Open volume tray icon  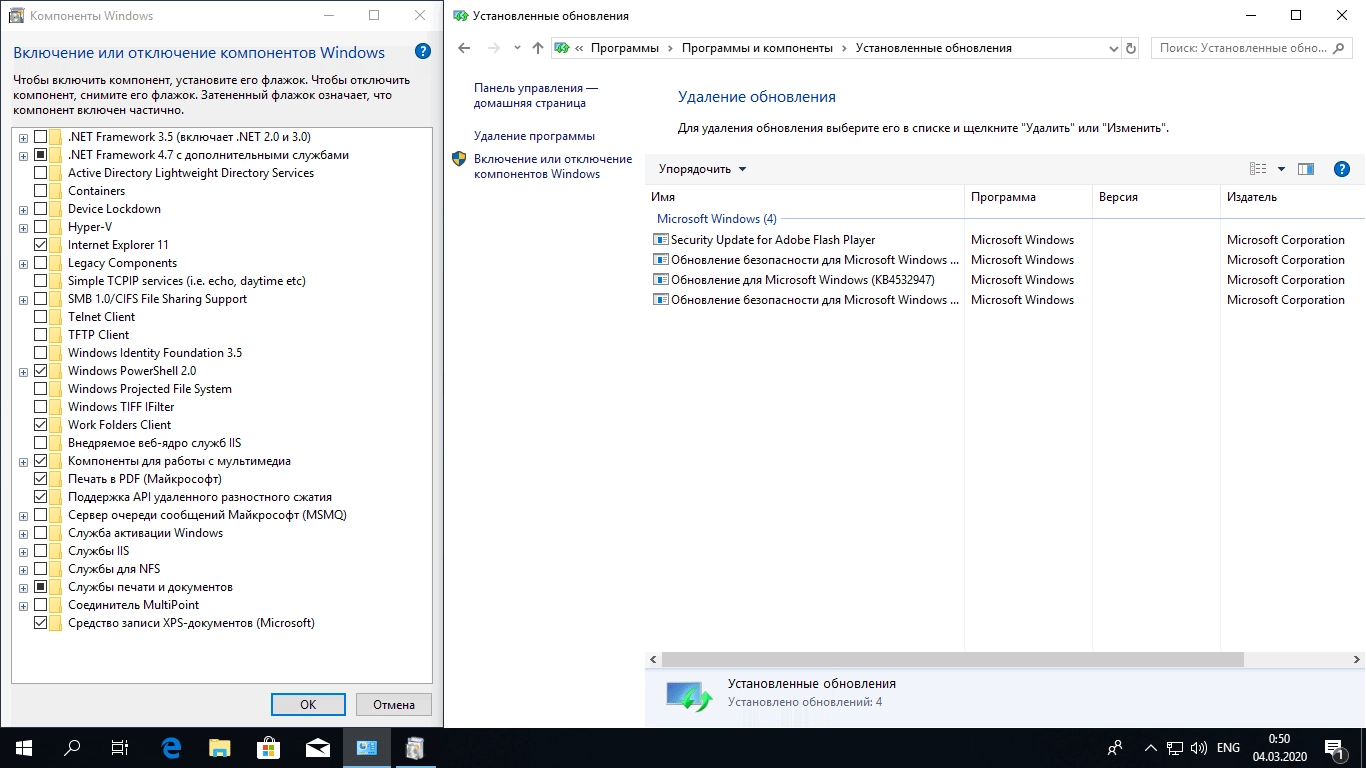click(1199, 748)
